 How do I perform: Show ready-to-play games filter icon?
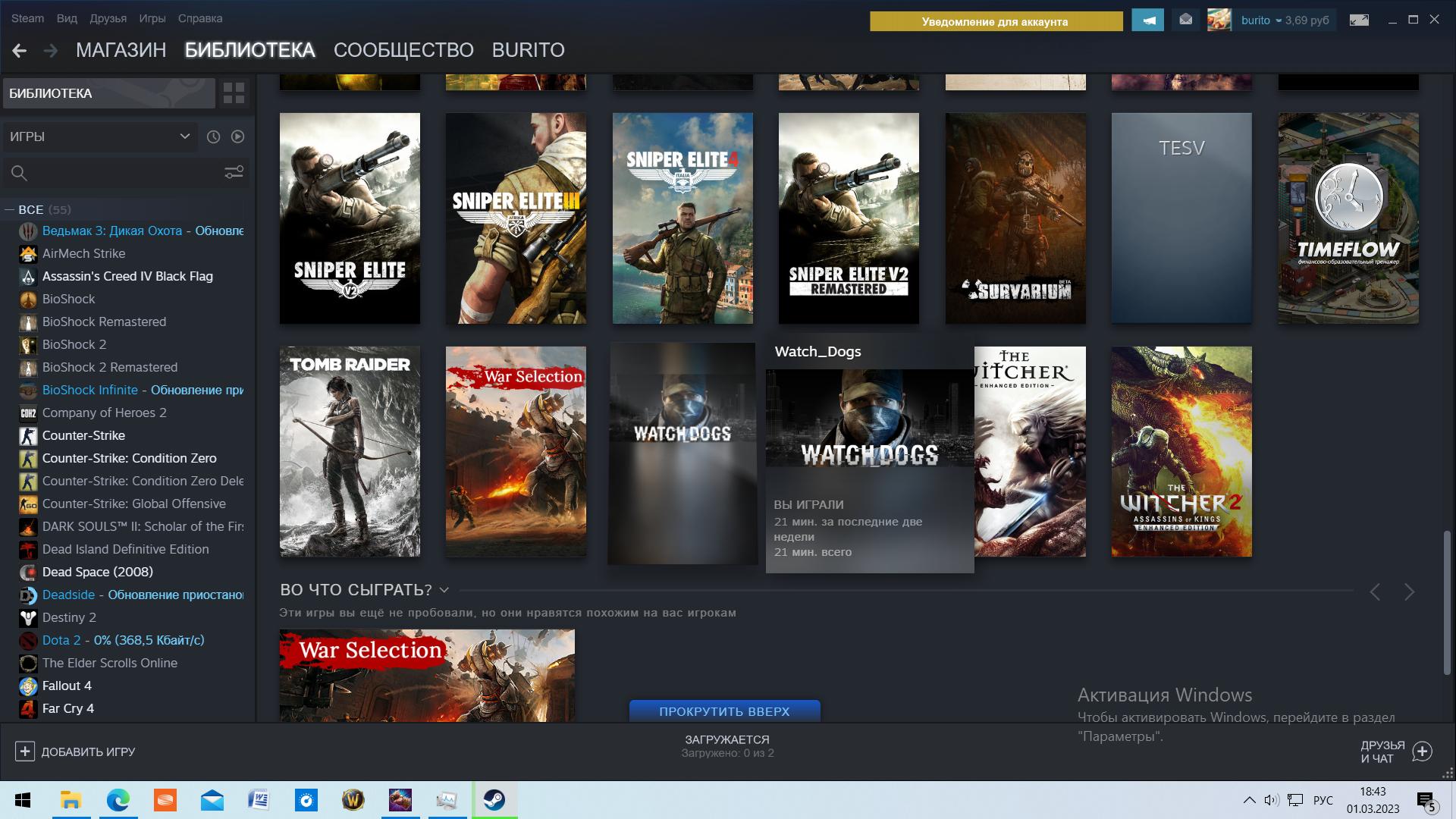tap(238, 137)
